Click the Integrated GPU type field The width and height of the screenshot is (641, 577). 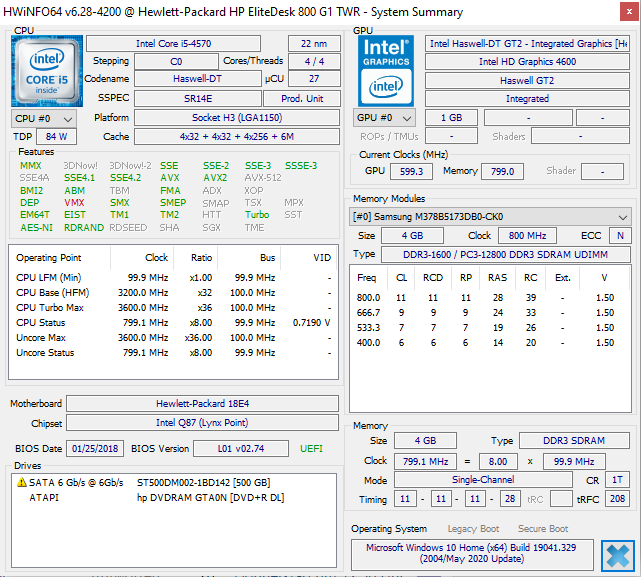click(x=527, y=99)
